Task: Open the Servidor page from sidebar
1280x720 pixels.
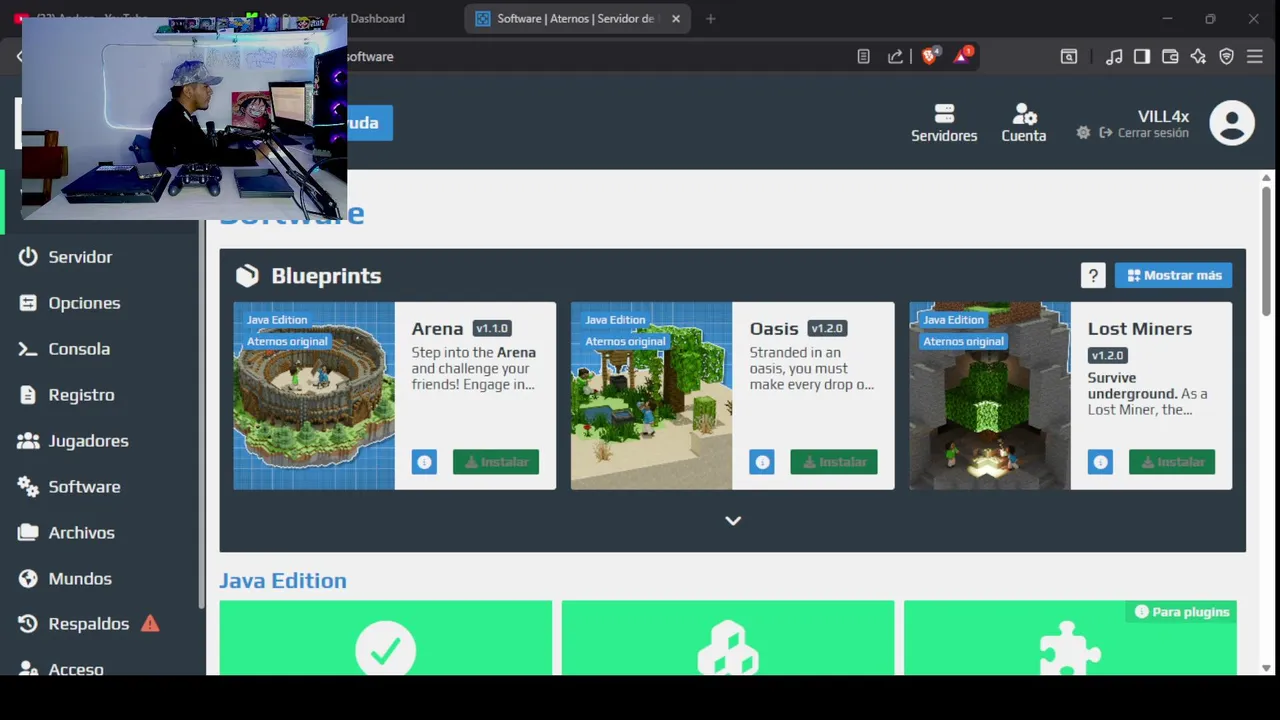Action: coord(80,257)
